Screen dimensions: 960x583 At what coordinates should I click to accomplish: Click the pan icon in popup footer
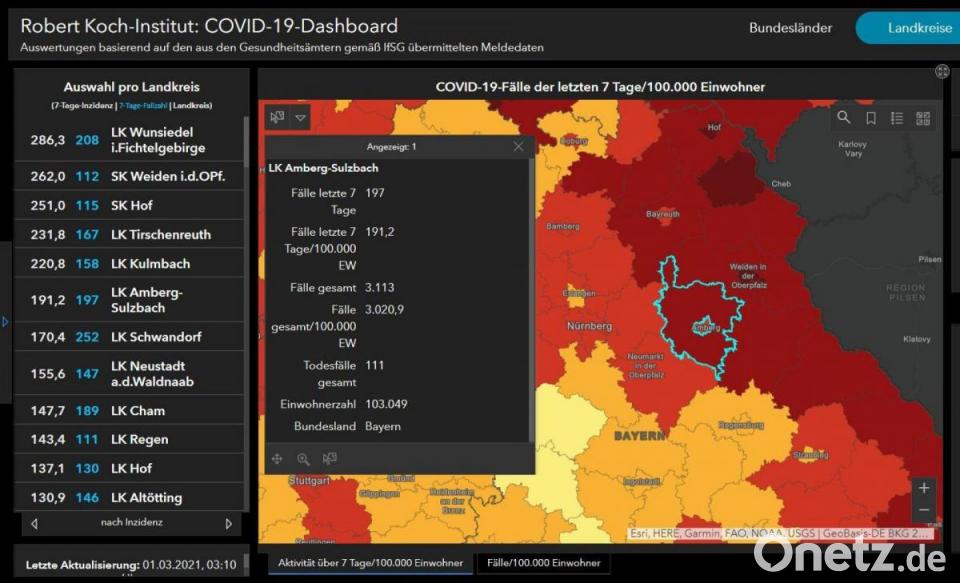tap(277, 459)
